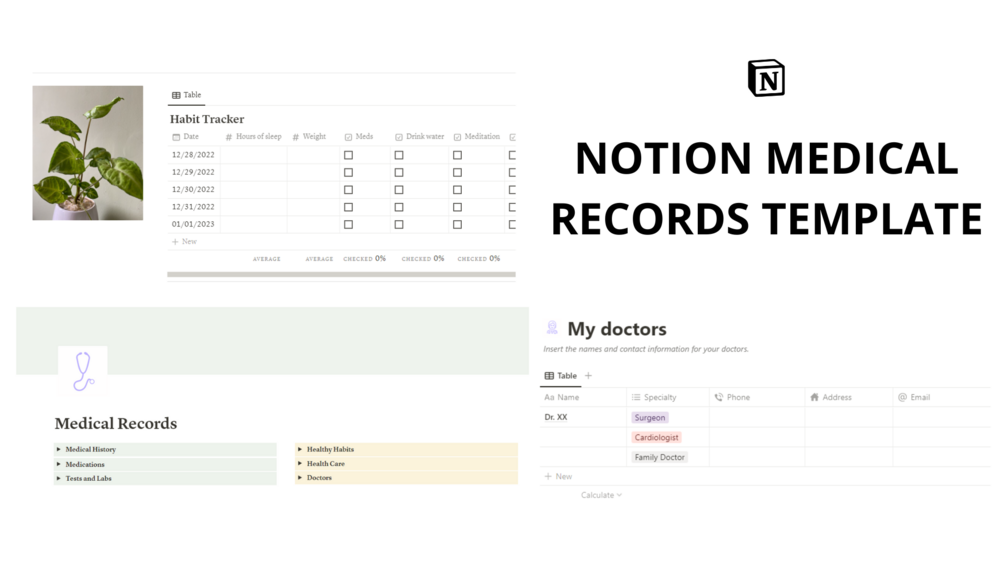
Task: Expand the Doctors toggle
Action: pos(300,477)
